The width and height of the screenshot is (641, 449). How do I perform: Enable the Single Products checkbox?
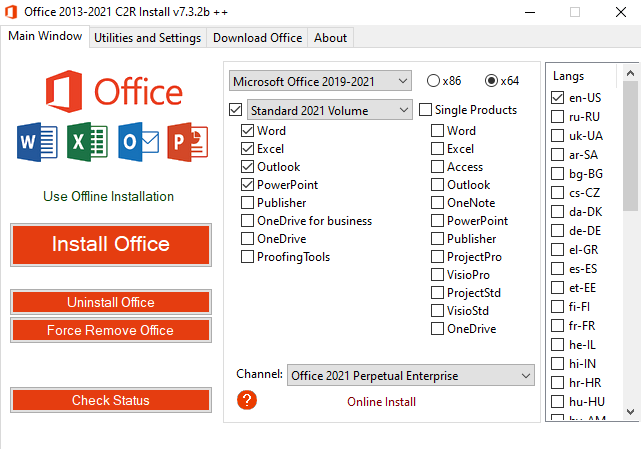(426, 110)
